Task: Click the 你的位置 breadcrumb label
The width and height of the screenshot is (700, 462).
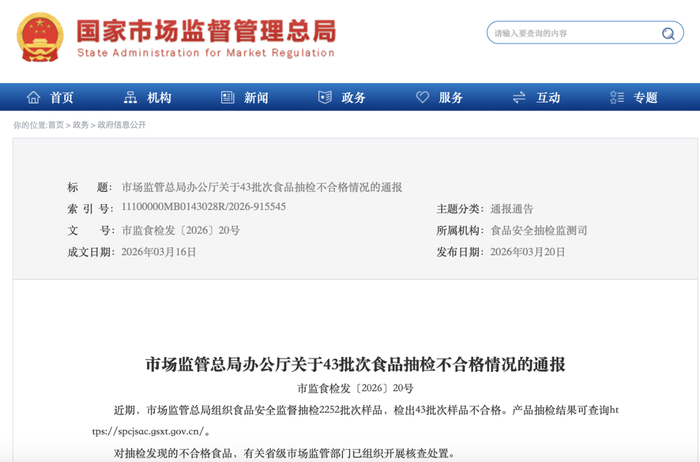Action: click(x=30, y=125)
